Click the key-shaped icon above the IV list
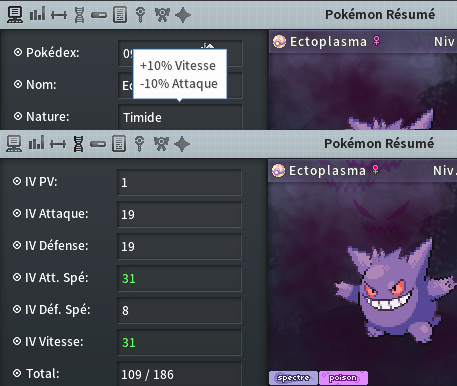Screen dimensions: 457x386 (x=140, y=144)
